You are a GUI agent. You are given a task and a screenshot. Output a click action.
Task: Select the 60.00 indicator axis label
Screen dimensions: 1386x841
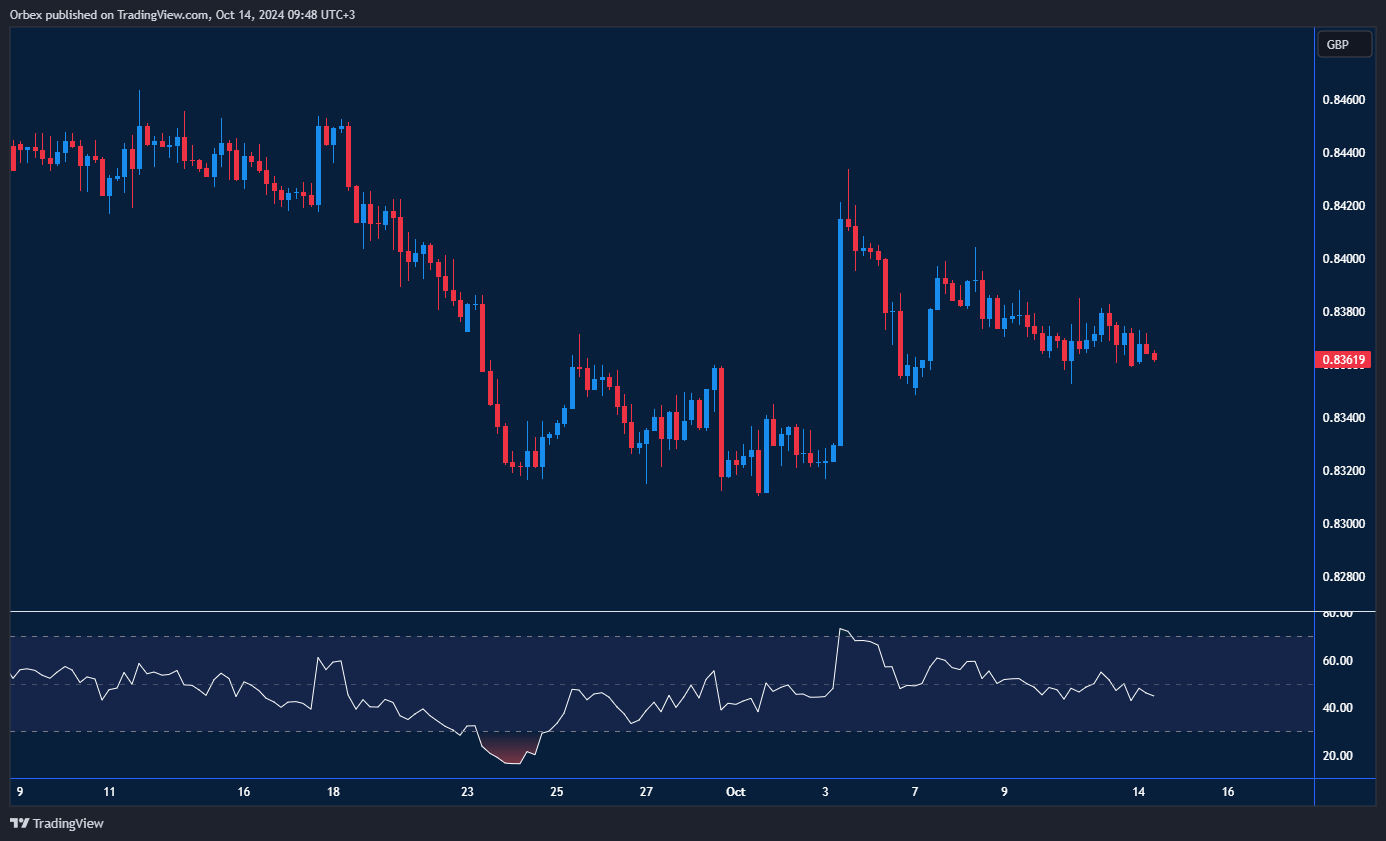tap(1338, 661)
